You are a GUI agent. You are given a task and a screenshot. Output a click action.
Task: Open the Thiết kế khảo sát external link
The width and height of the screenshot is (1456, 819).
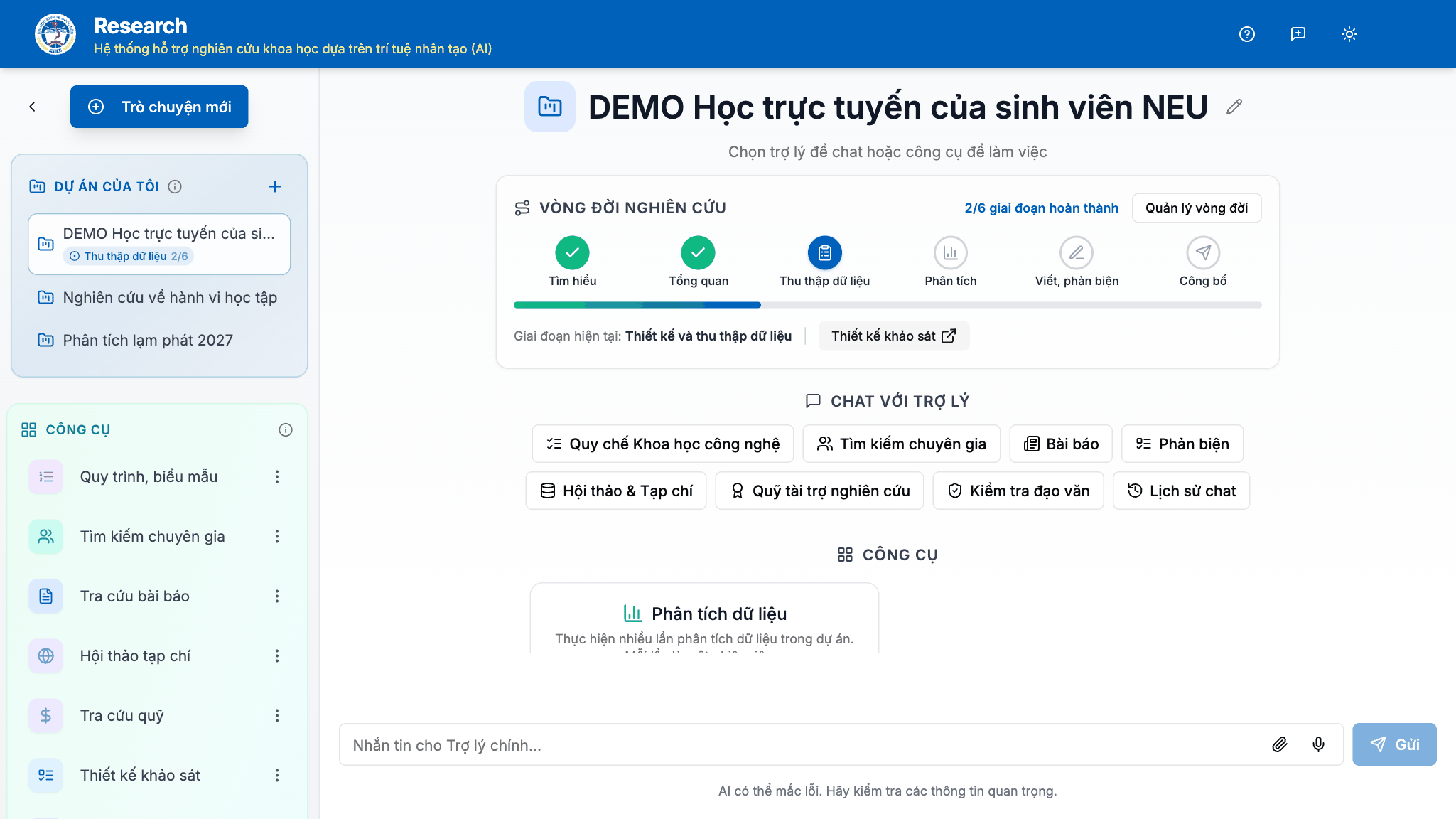click(893, 336)
